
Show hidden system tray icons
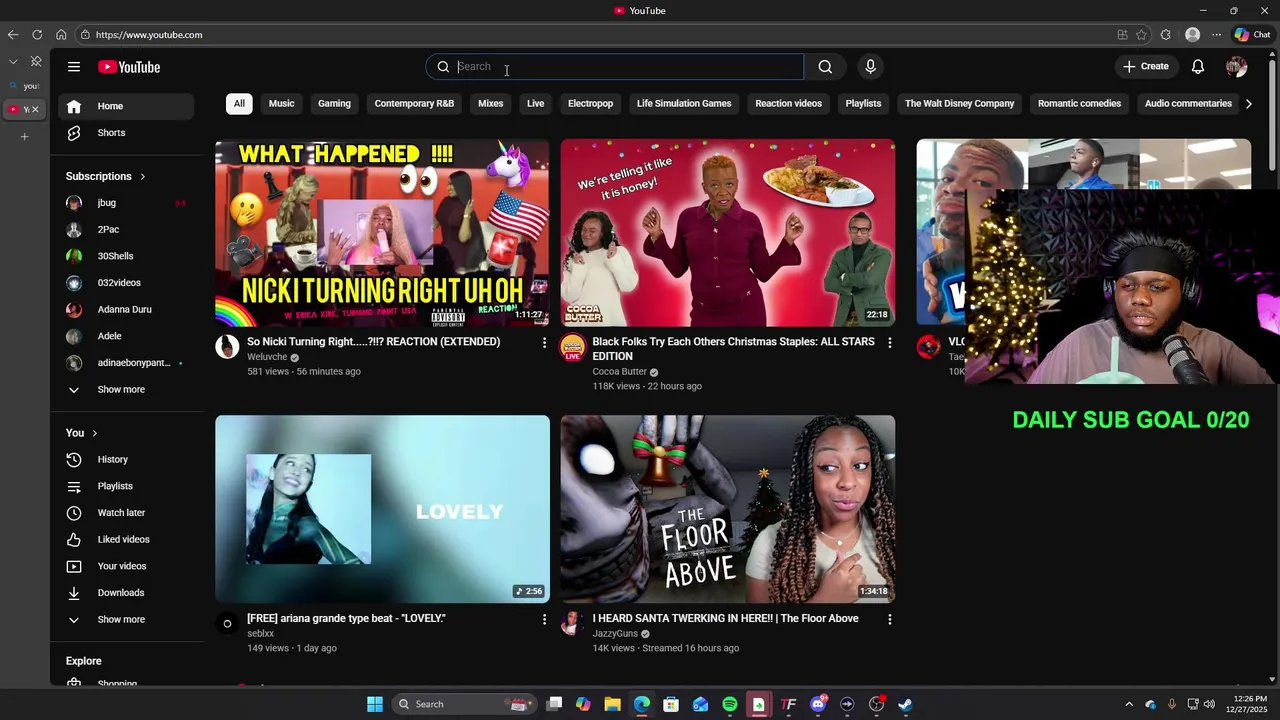click(1129, 704)
